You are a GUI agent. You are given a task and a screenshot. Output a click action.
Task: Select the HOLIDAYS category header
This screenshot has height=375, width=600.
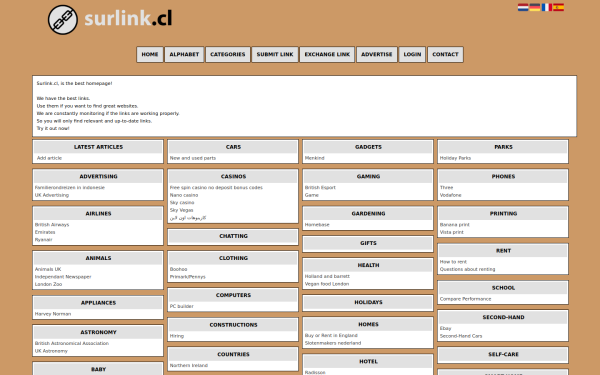pos(368,302)
